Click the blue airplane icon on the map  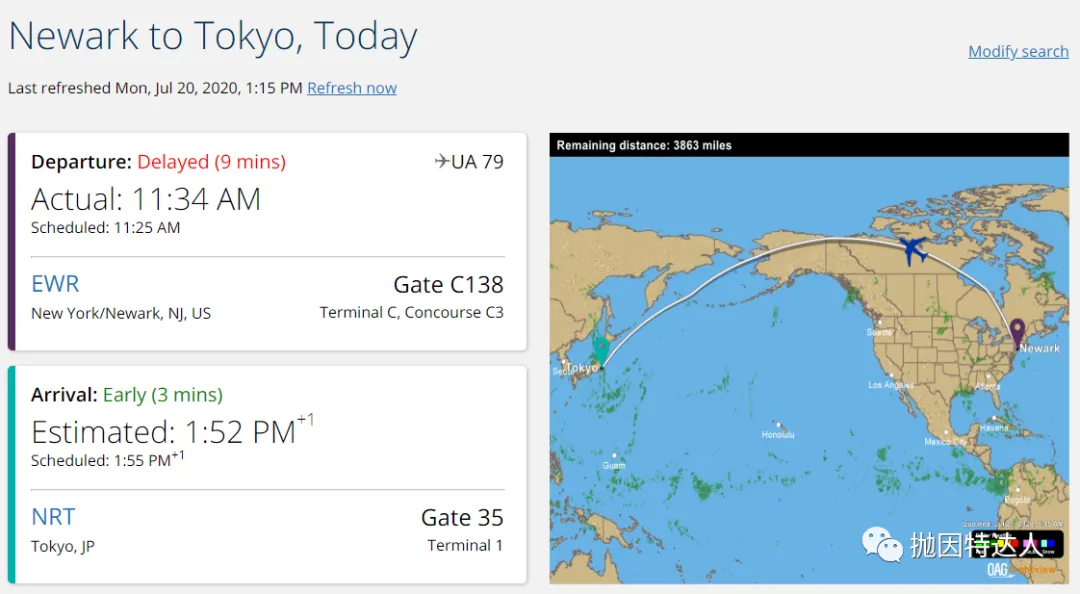point(913,251)
